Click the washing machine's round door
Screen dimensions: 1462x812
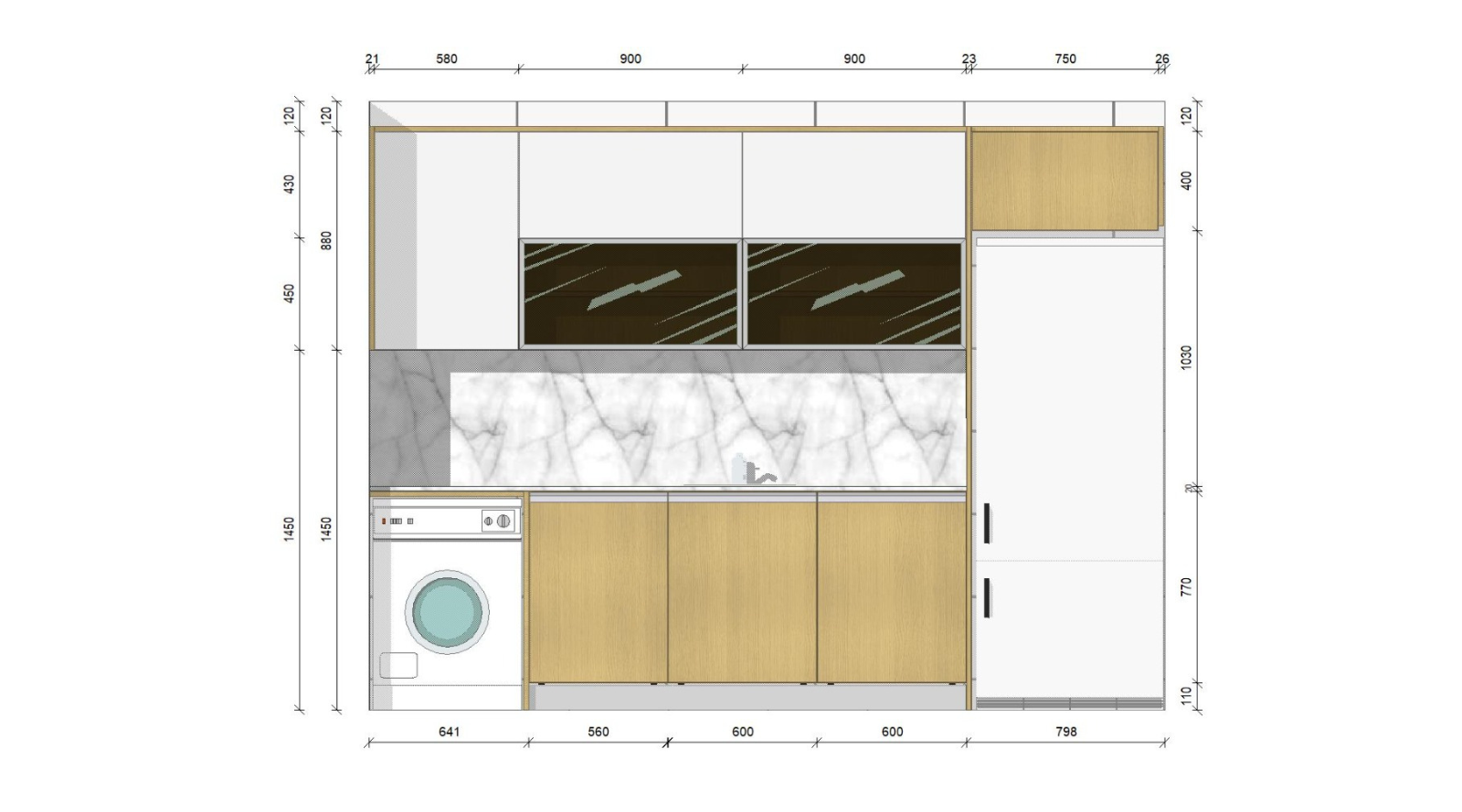[x=446, y=610]
